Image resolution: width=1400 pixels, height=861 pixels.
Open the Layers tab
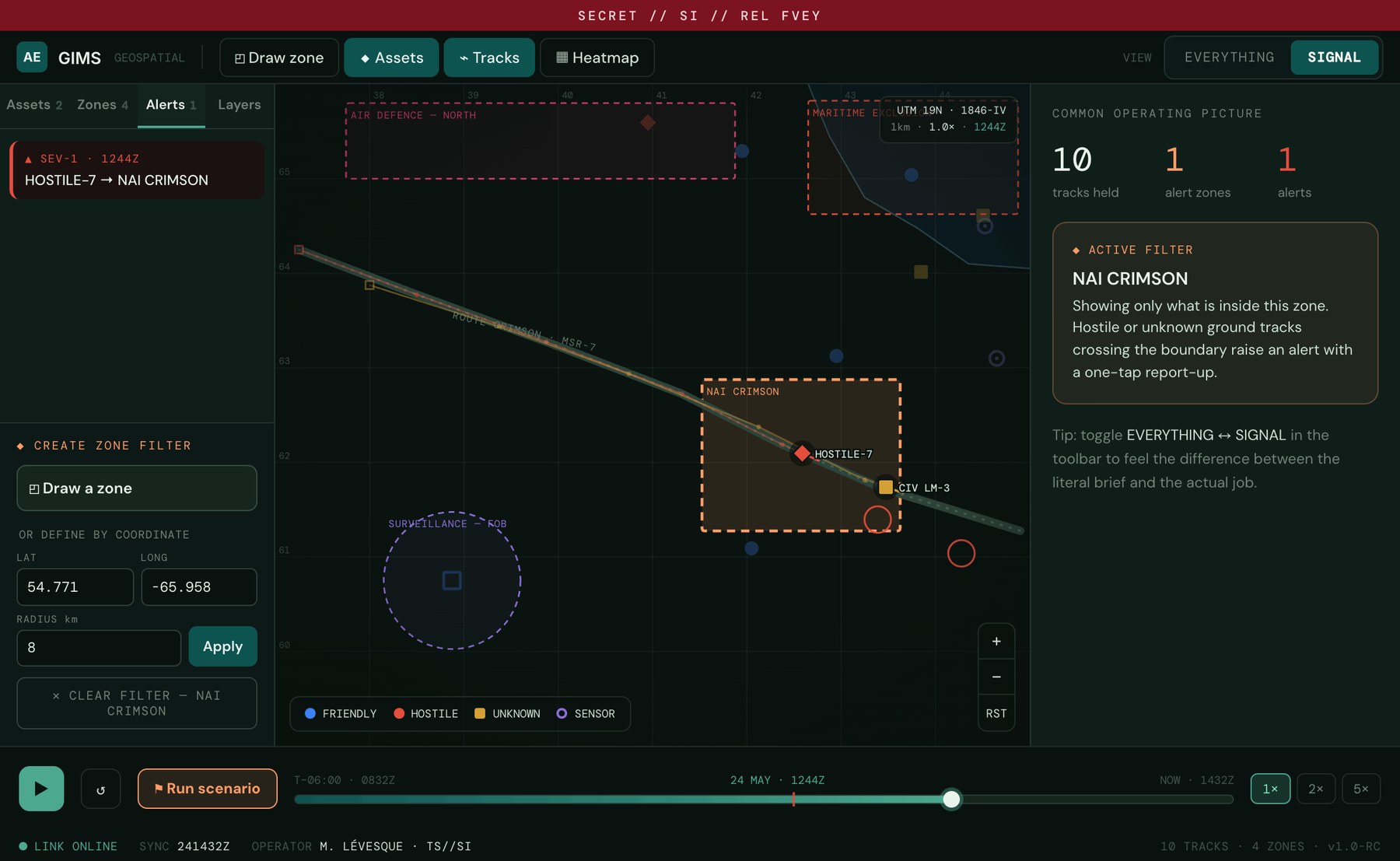tap(240, 105)
